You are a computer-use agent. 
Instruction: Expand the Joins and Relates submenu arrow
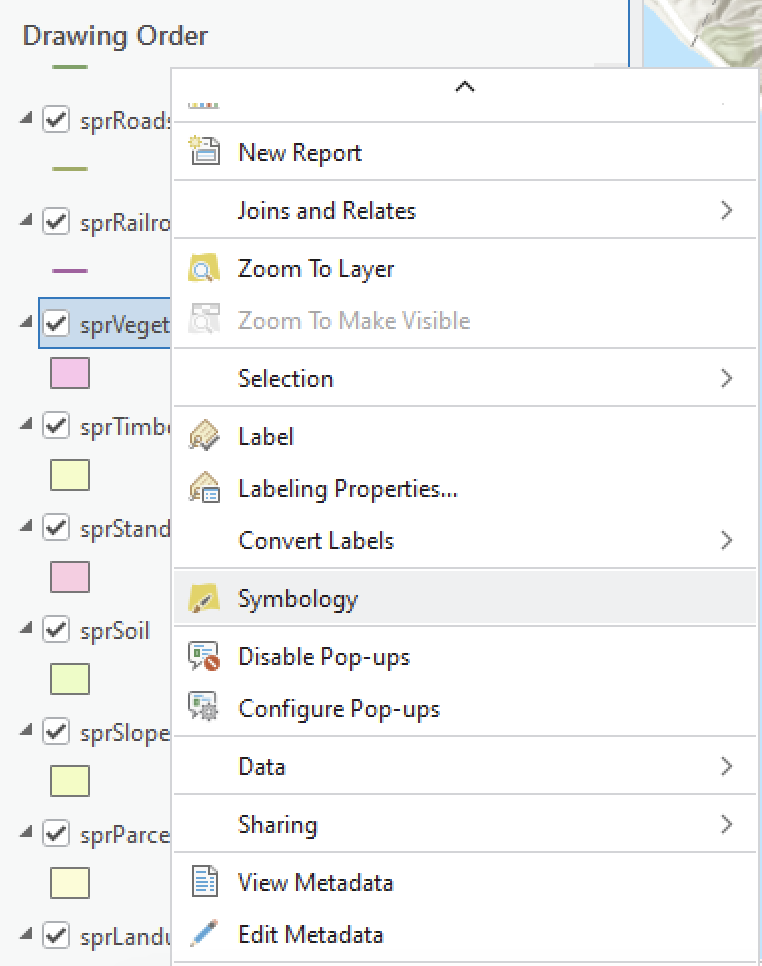coord(726,211)
